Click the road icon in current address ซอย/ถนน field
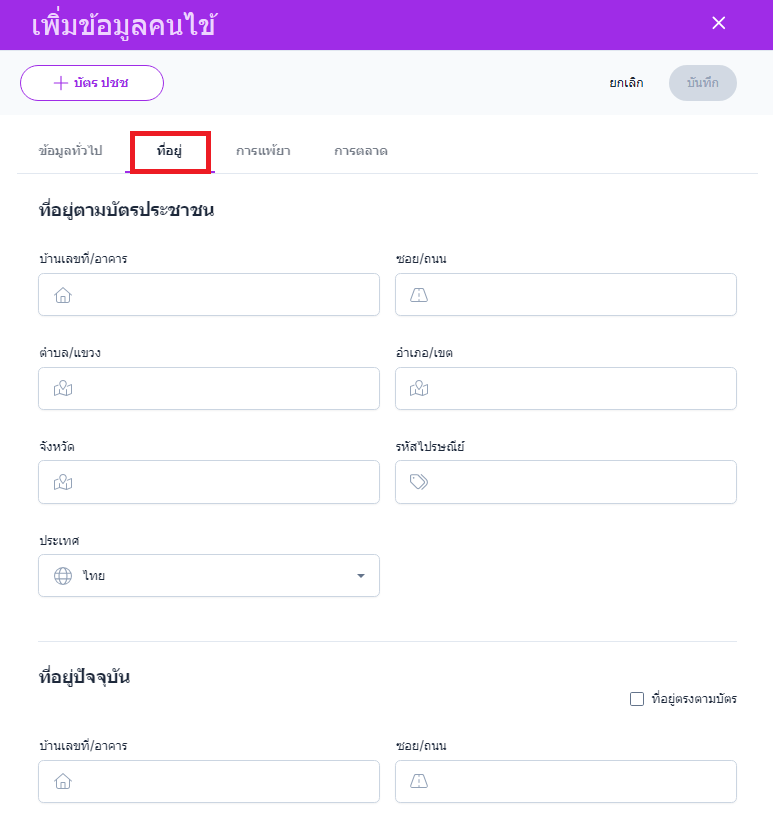773x824 pixels. tap(419, 782)
